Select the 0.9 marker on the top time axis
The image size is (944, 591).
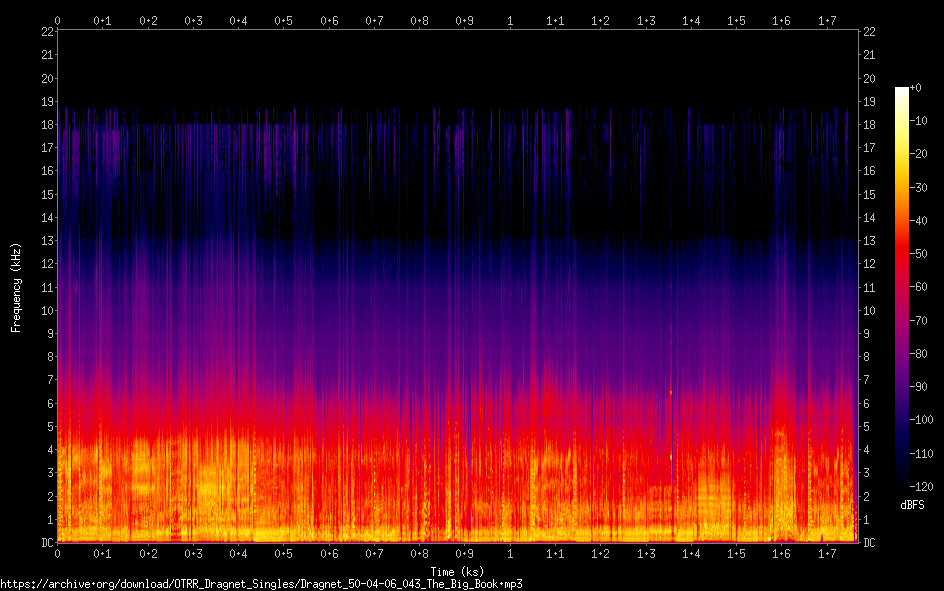465,20
